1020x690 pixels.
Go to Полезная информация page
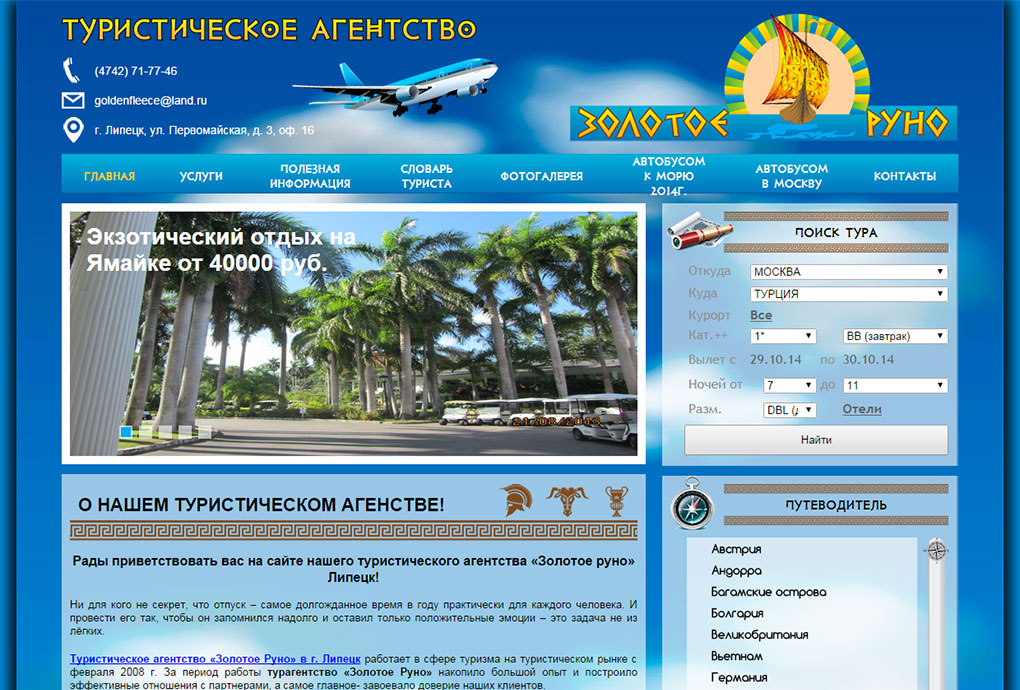click(310, 176)
